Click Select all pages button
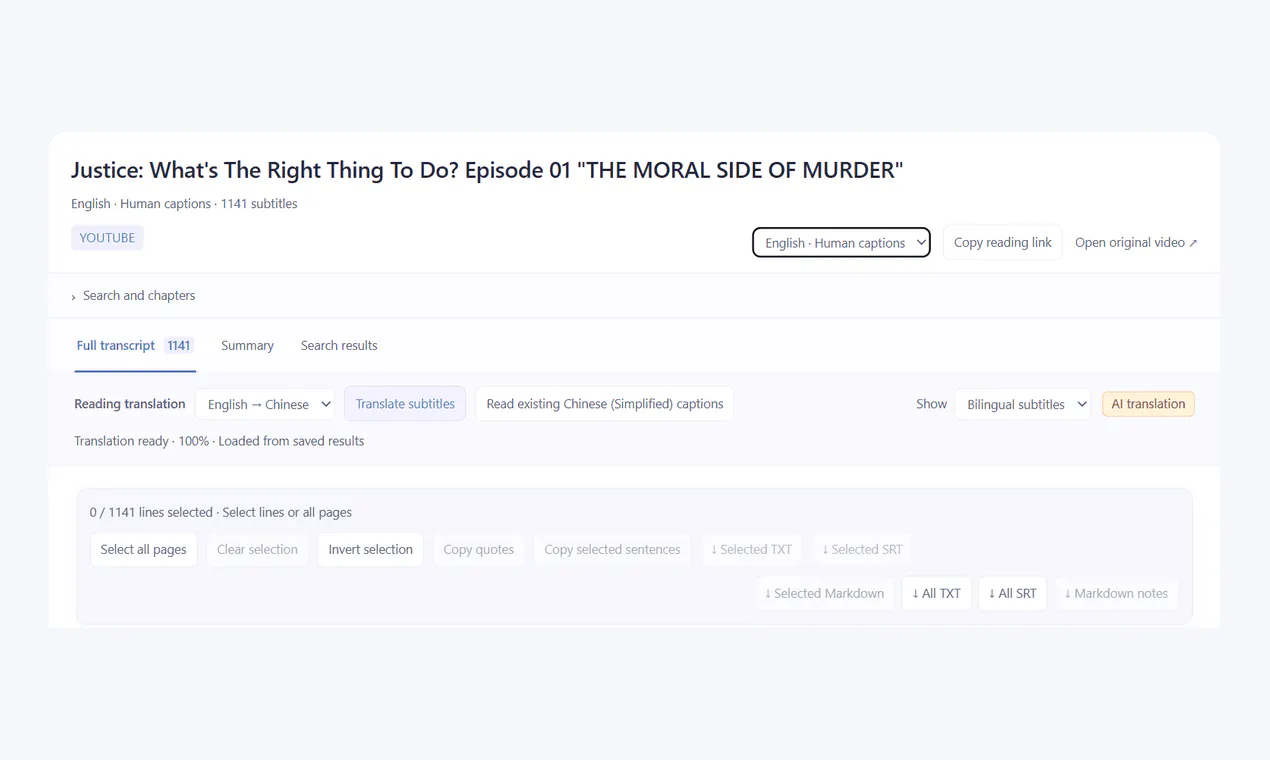This screenshot has height=760, width=1270. (143, 550)
